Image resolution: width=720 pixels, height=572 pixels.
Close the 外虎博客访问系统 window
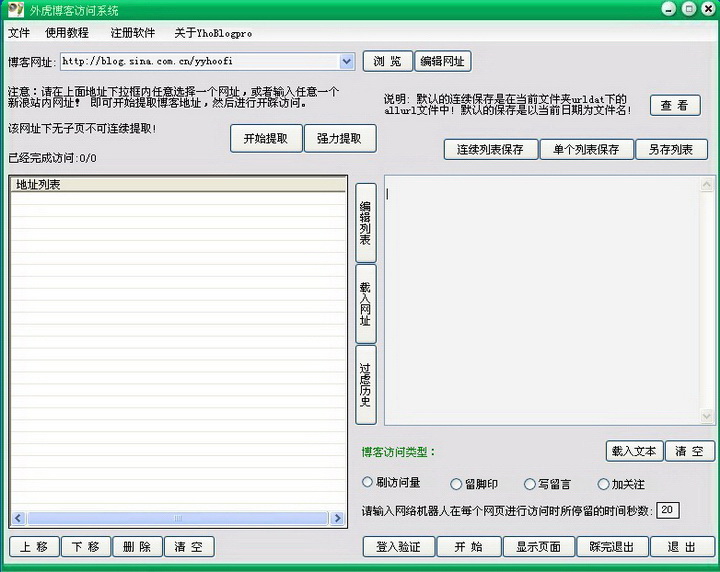(x=708, y=9)
